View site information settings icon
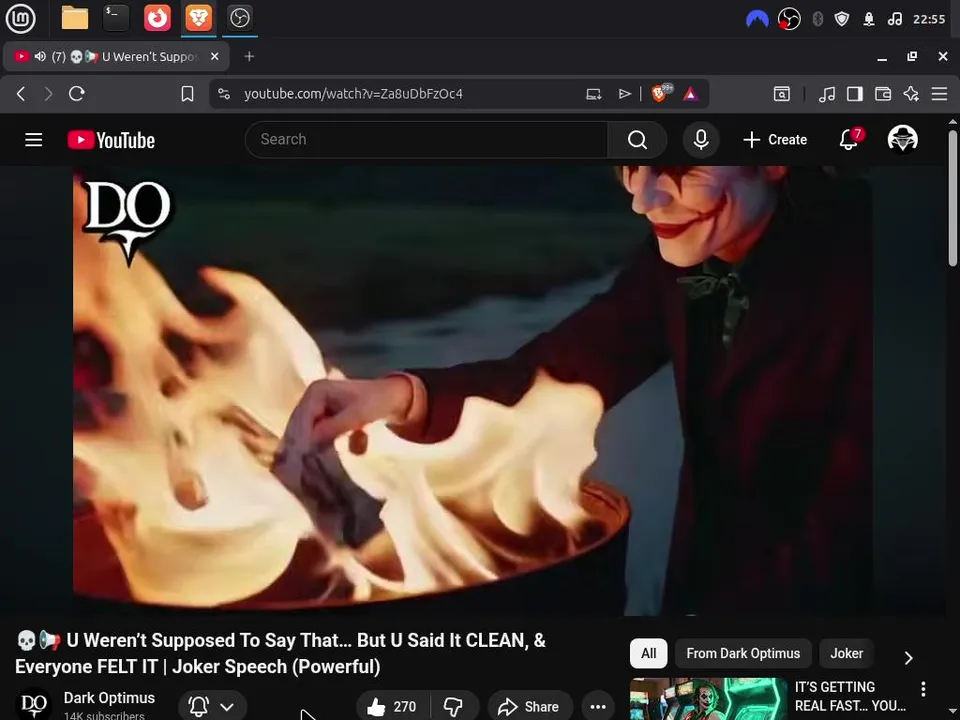 tap(224, 94)
